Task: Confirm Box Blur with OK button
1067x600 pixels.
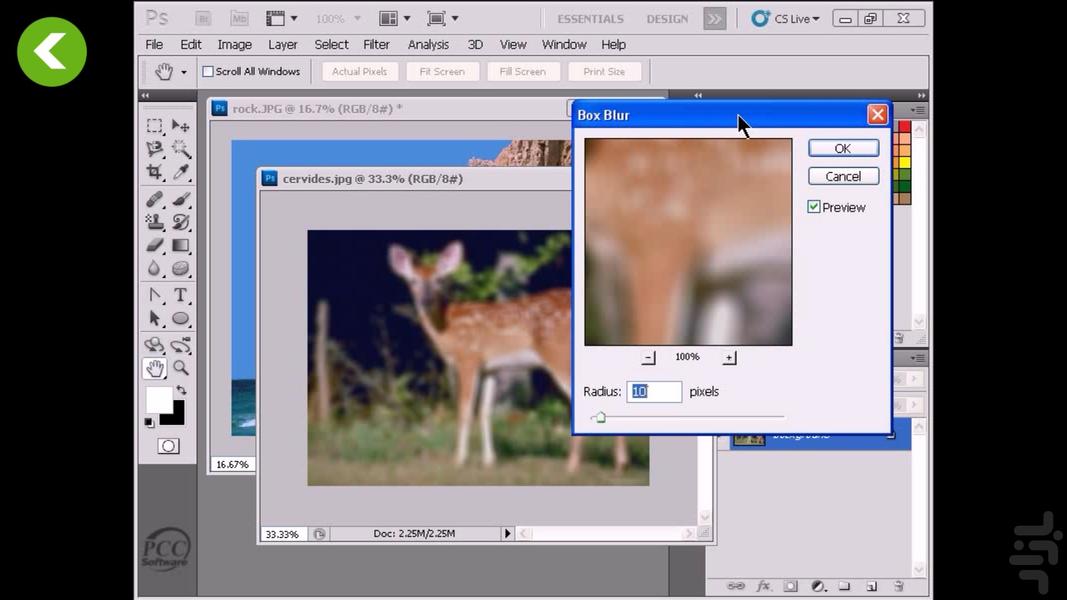Action: (x=843, y=148)
